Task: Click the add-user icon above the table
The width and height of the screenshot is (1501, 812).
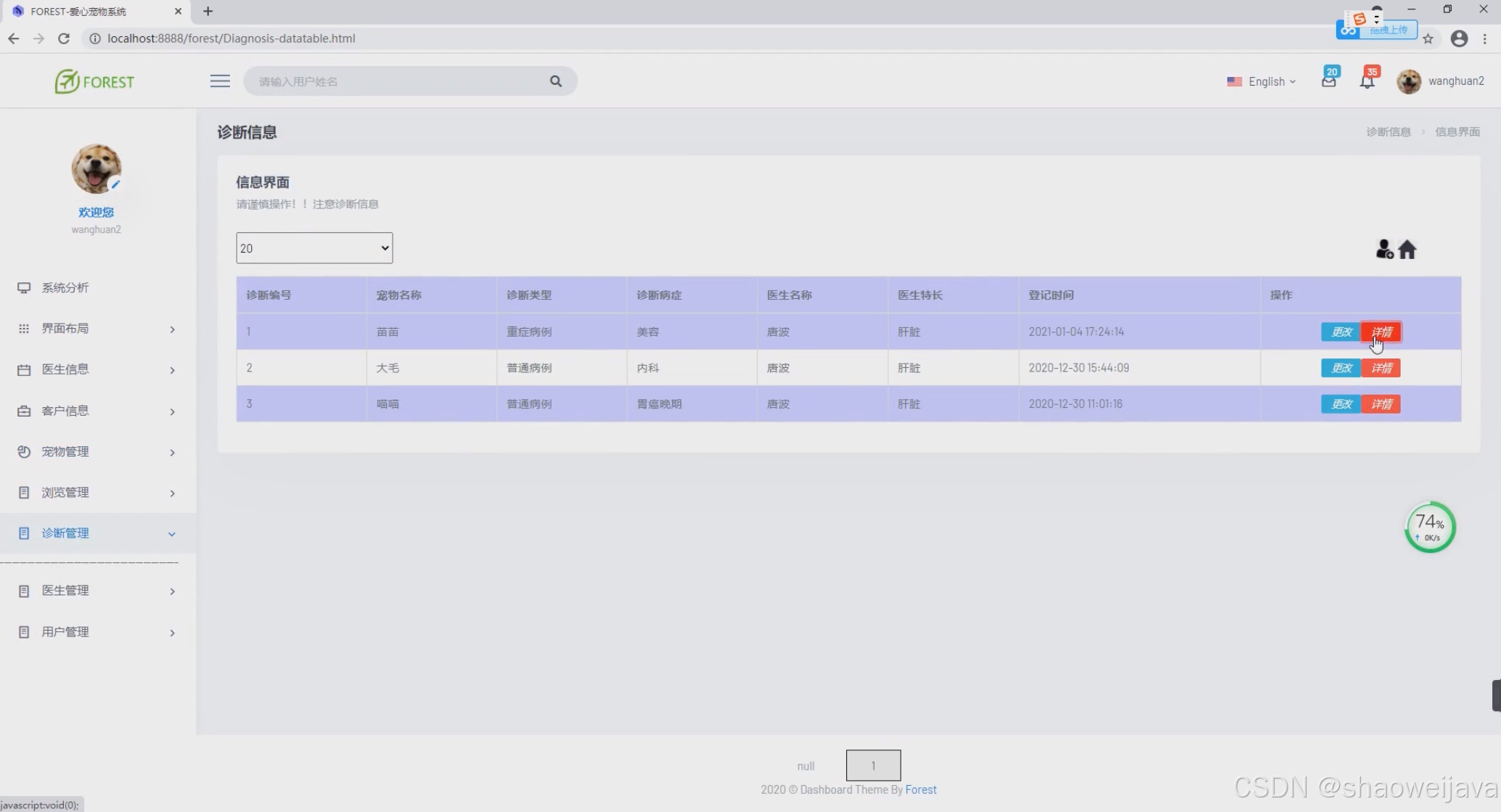Action: [x=1384, y=250]
